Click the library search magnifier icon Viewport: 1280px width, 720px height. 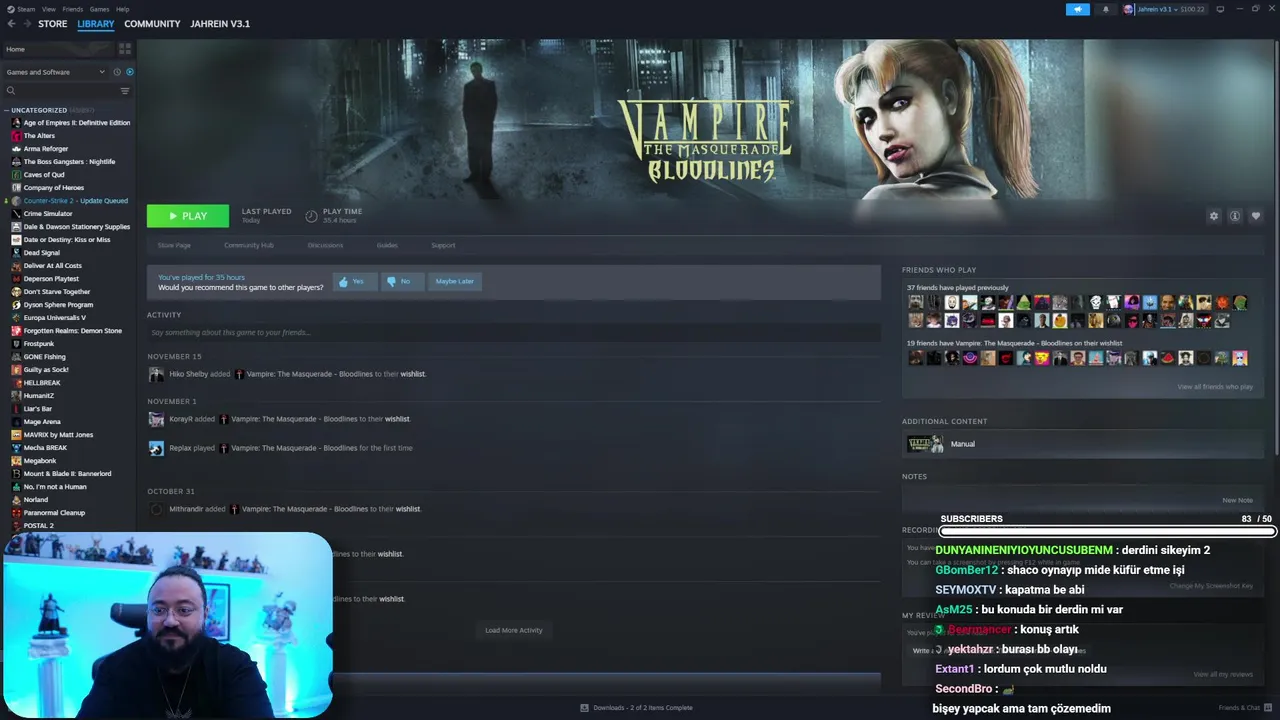(11, 91)
